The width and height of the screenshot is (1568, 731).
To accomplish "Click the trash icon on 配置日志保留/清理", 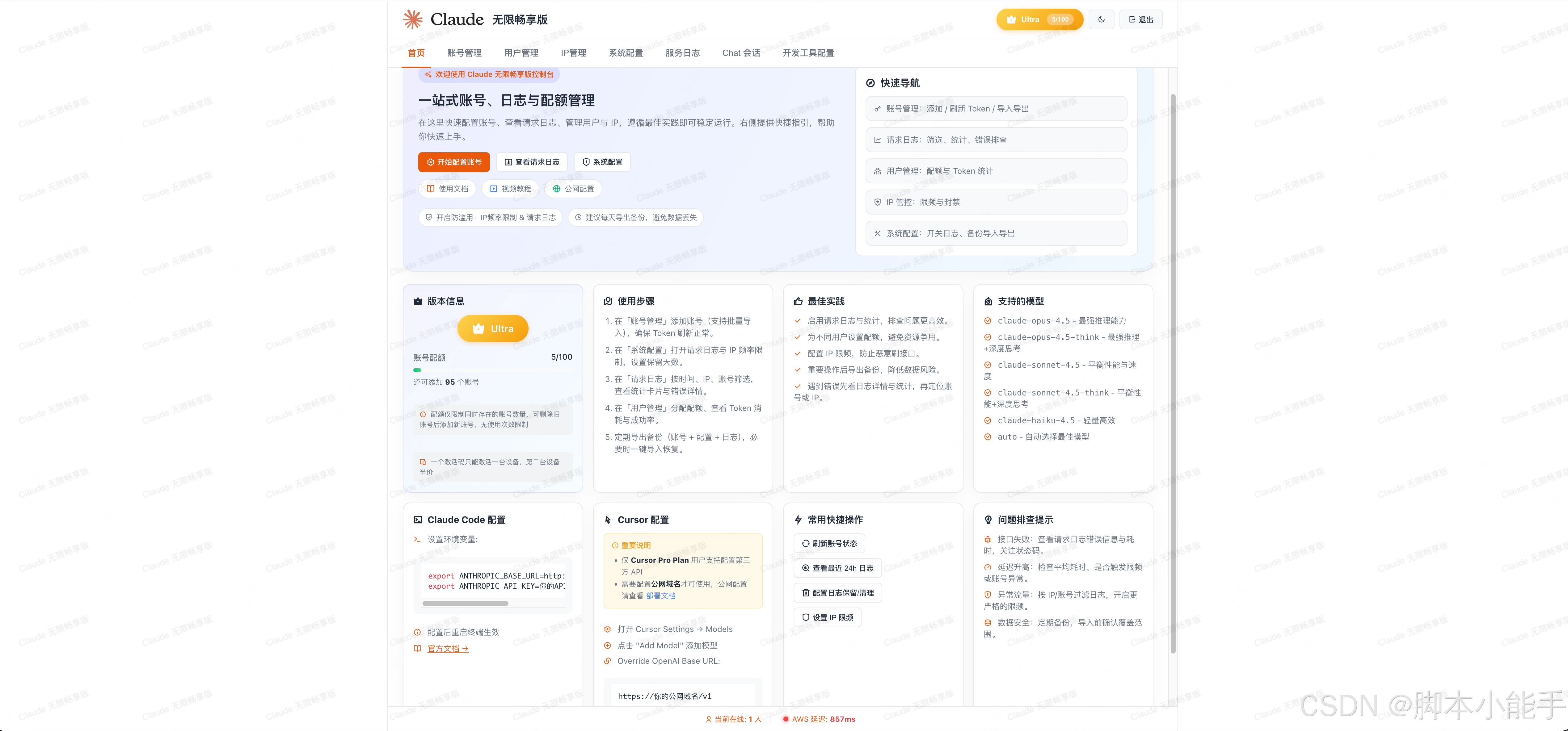I will (x=807, y=593).
